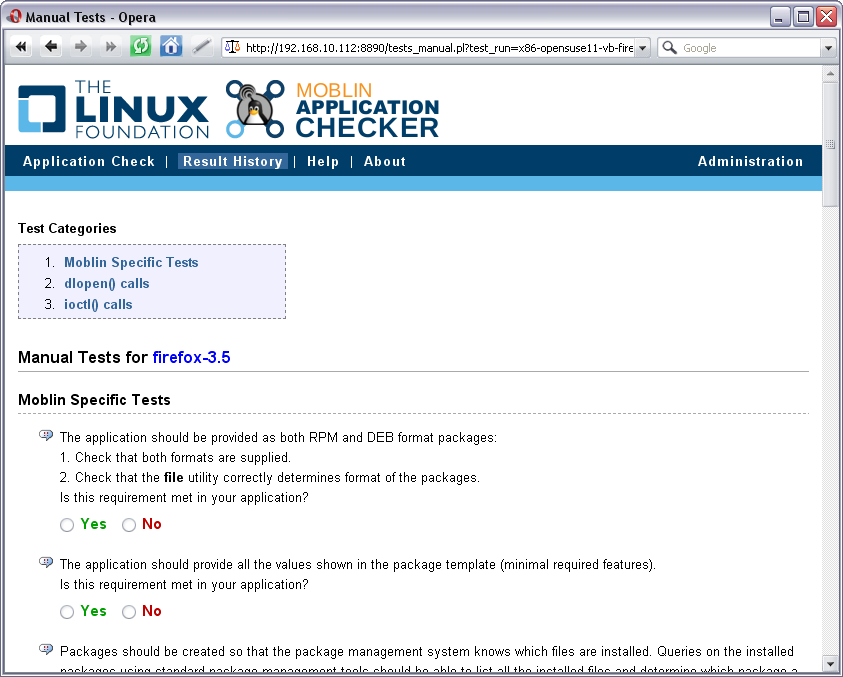Click comment icon beside package management requirement
The image size is (843, 677).
(x=46, y=649)
